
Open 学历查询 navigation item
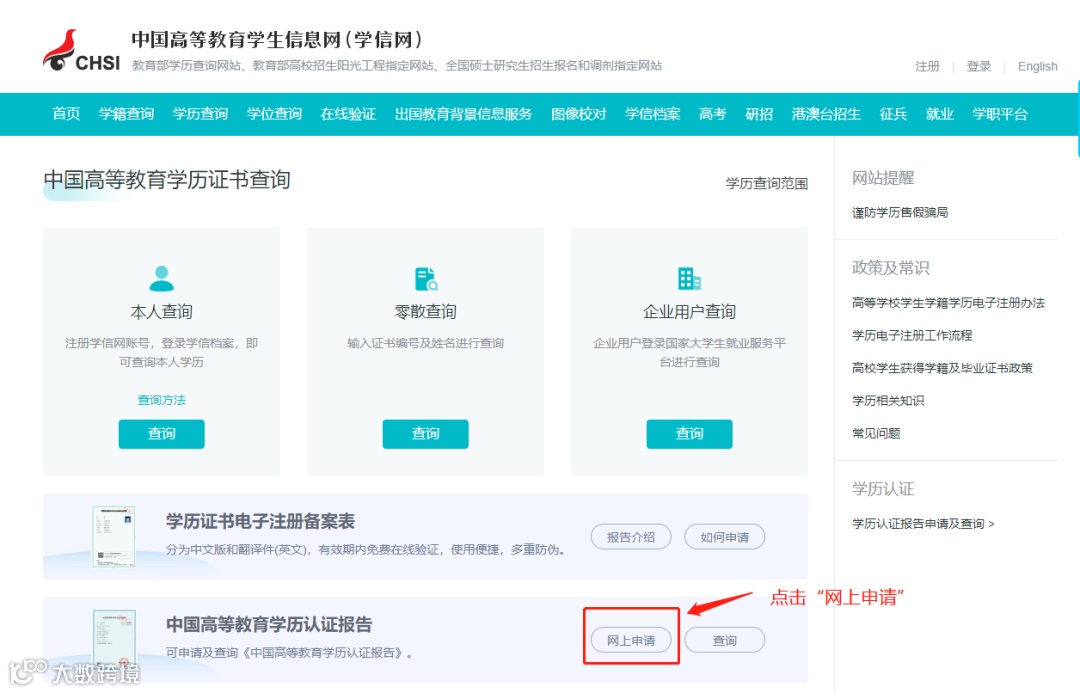point(200,114)
